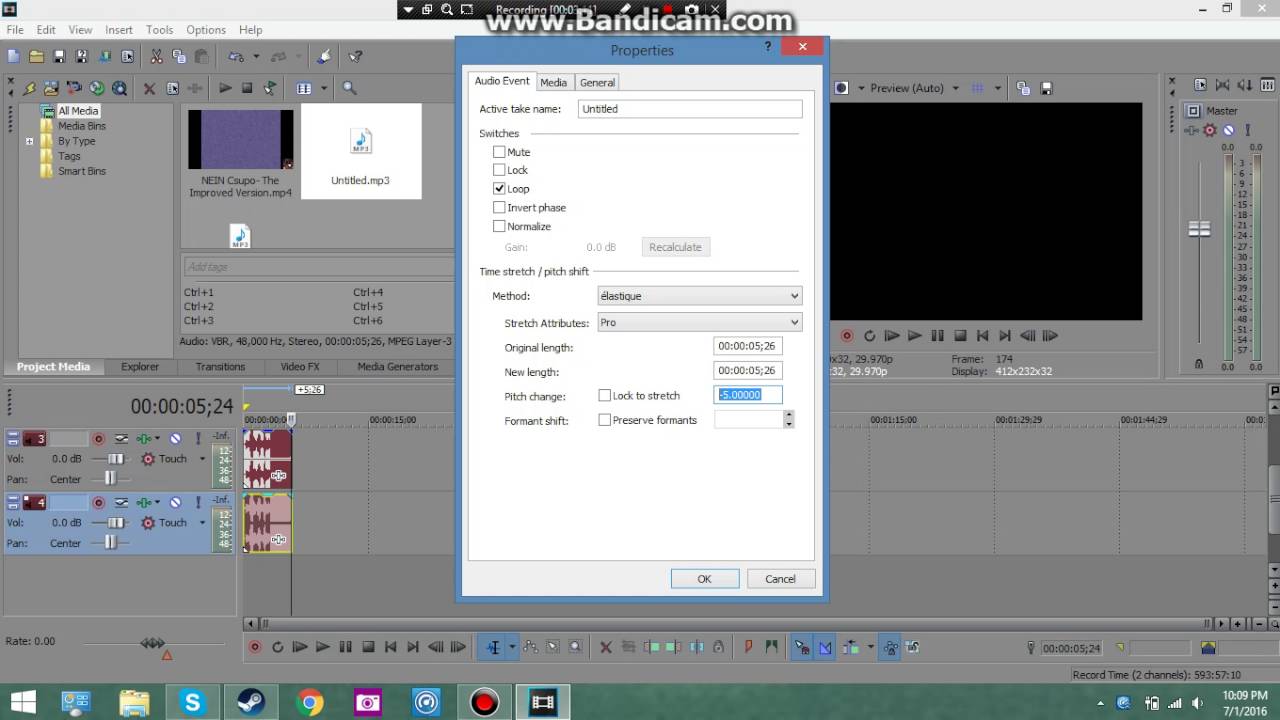Click Play in timeline transport bar
The width and height of the screenshot is (1280, 720).
click(322, 647)
